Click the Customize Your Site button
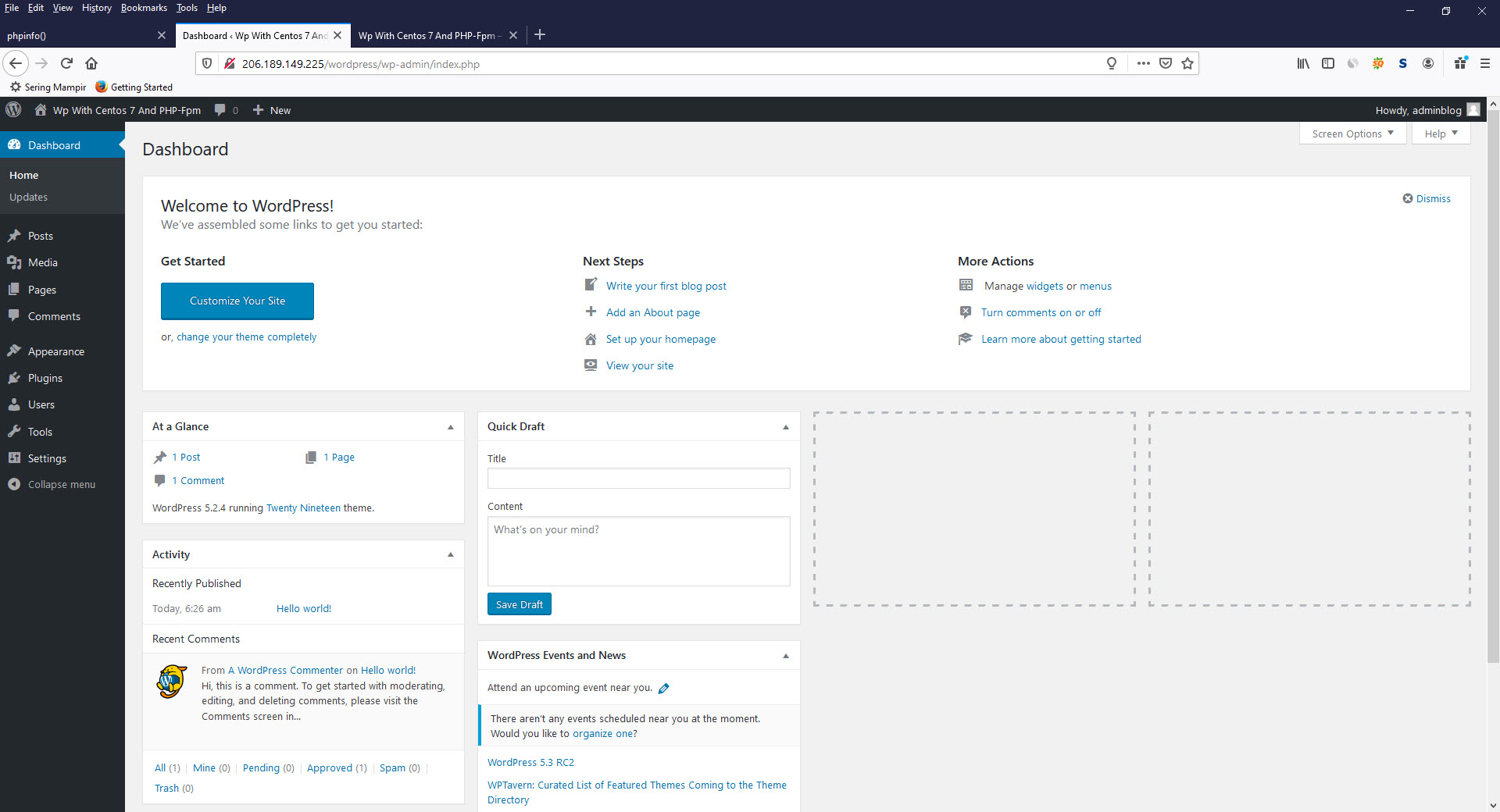The height and width of the screenshot is (812, 1500). [x=237, y=301]
